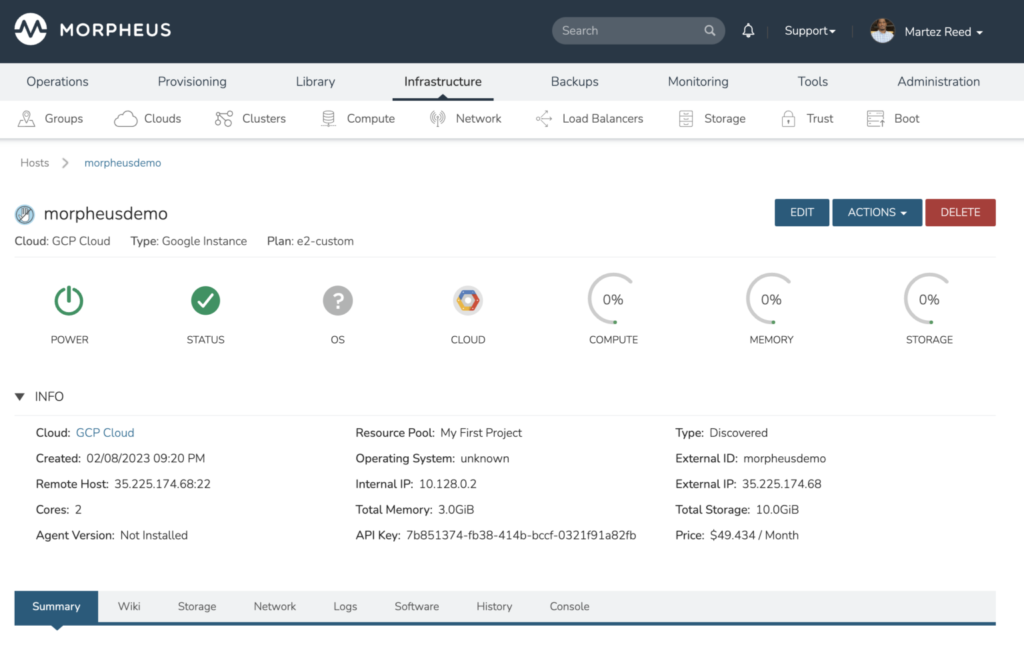Switch to the Software tab

click(x=417, y=607)
